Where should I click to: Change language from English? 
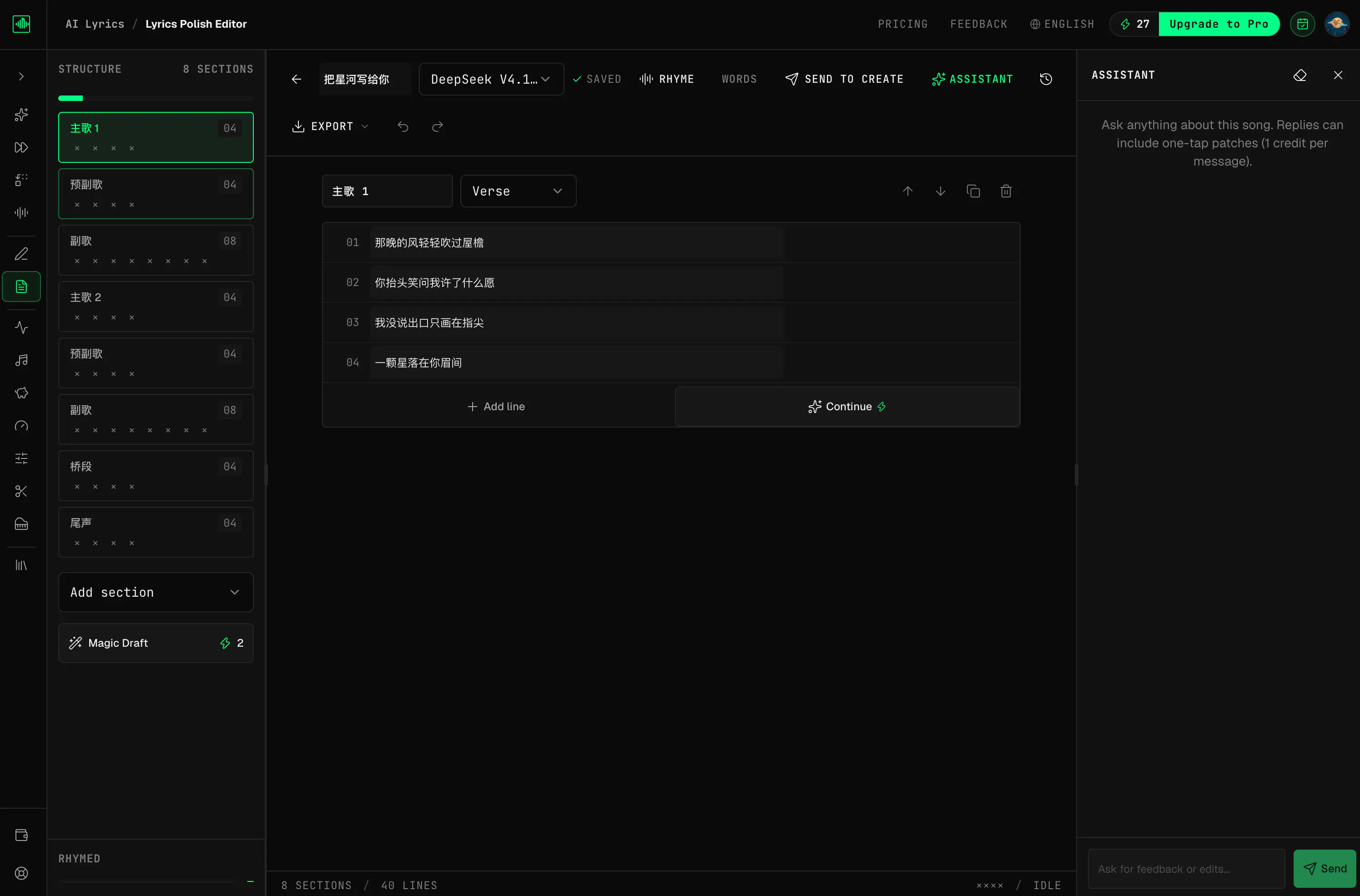coord(1062,24)
